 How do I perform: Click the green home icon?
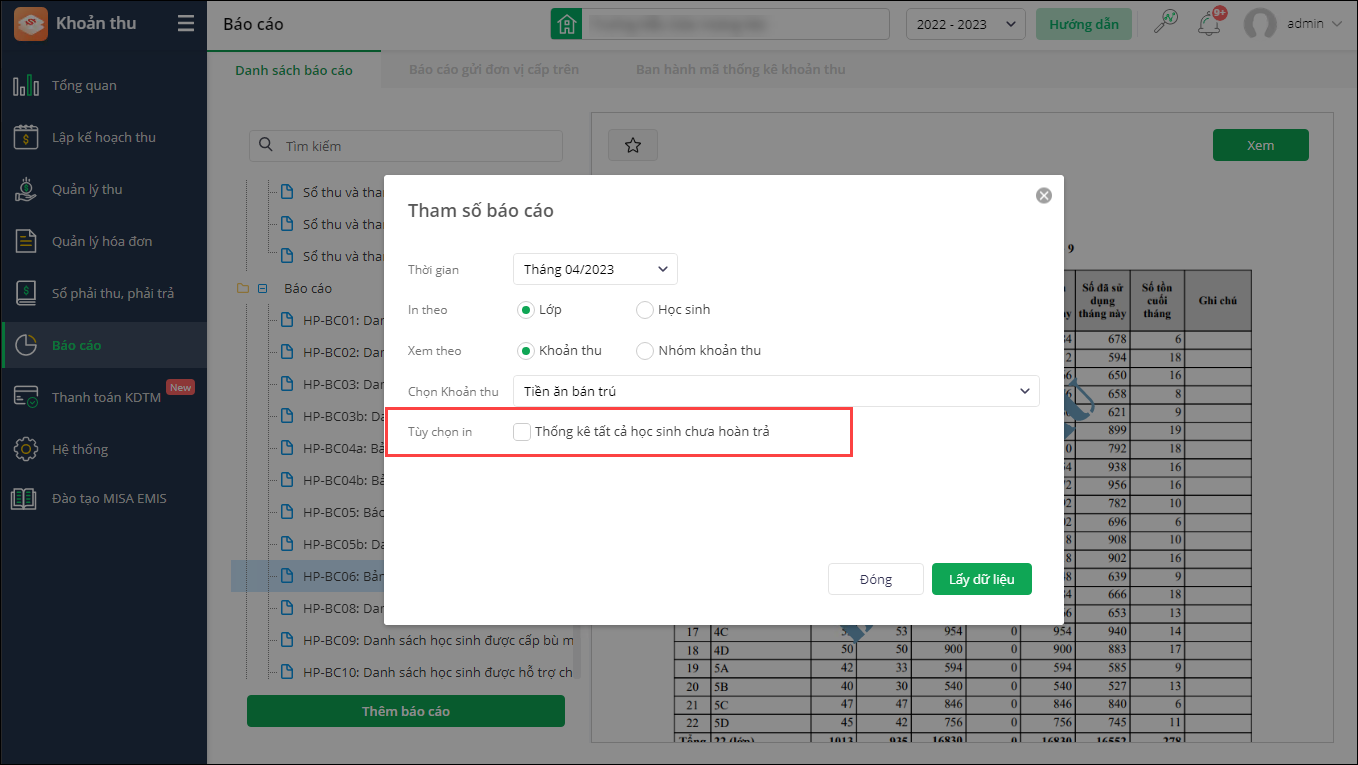(567, 24)
